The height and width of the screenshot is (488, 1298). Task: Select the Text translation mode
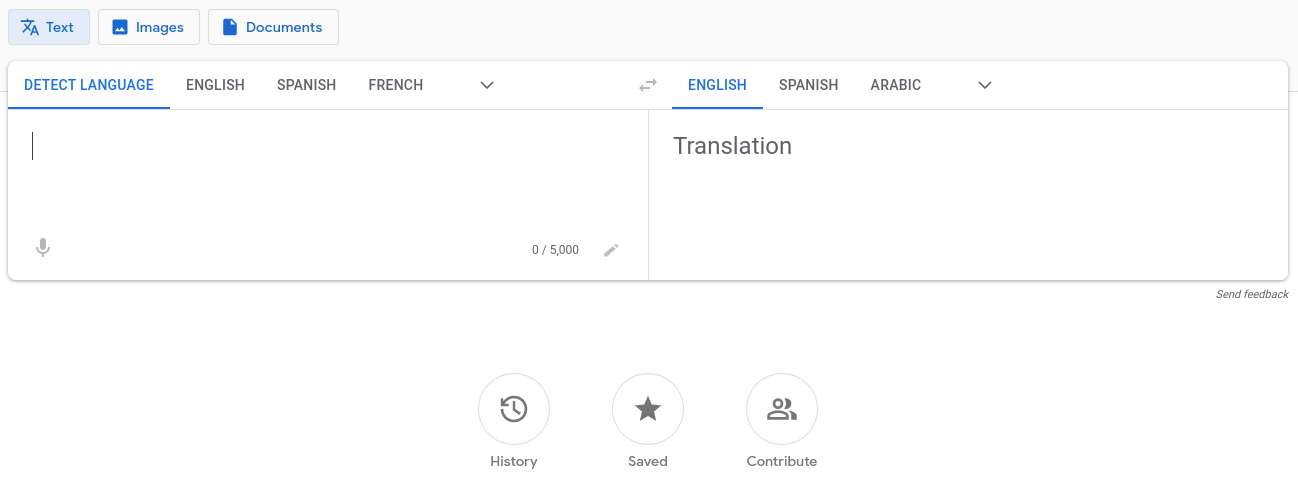tap(49, 27)
